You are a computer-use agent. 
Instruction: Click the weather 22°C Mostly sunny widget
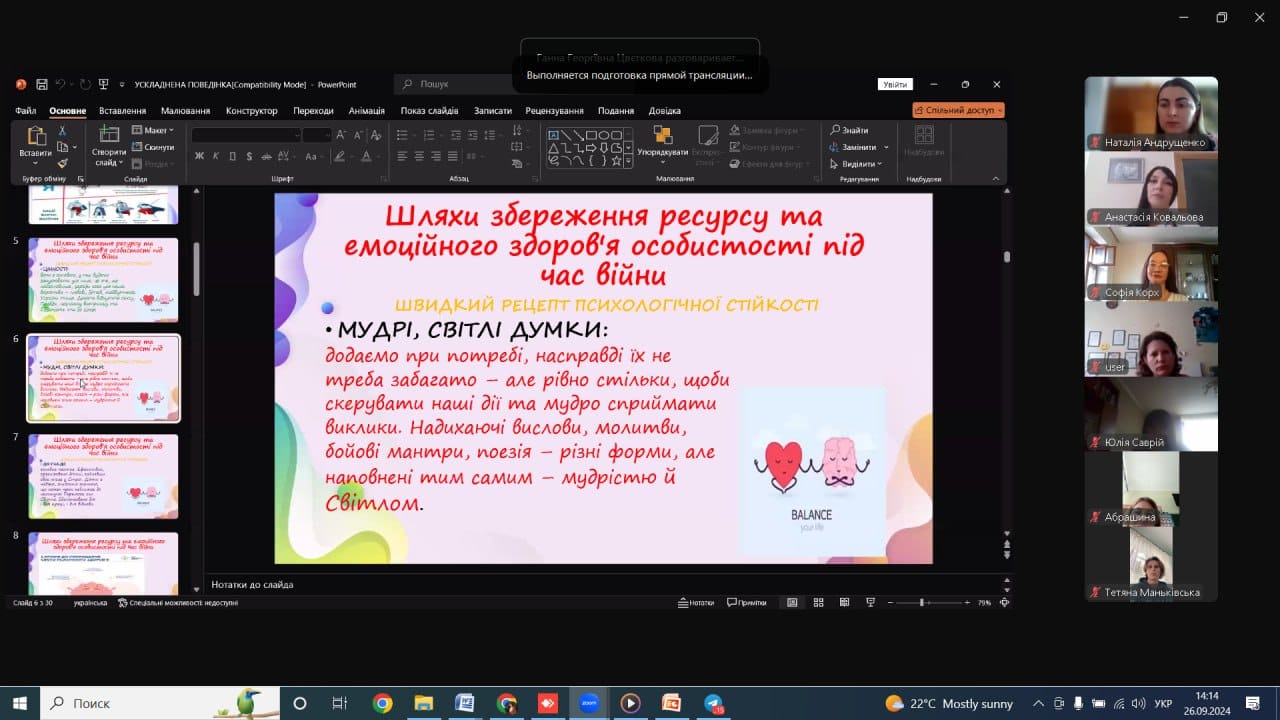[x=949, y=703]
